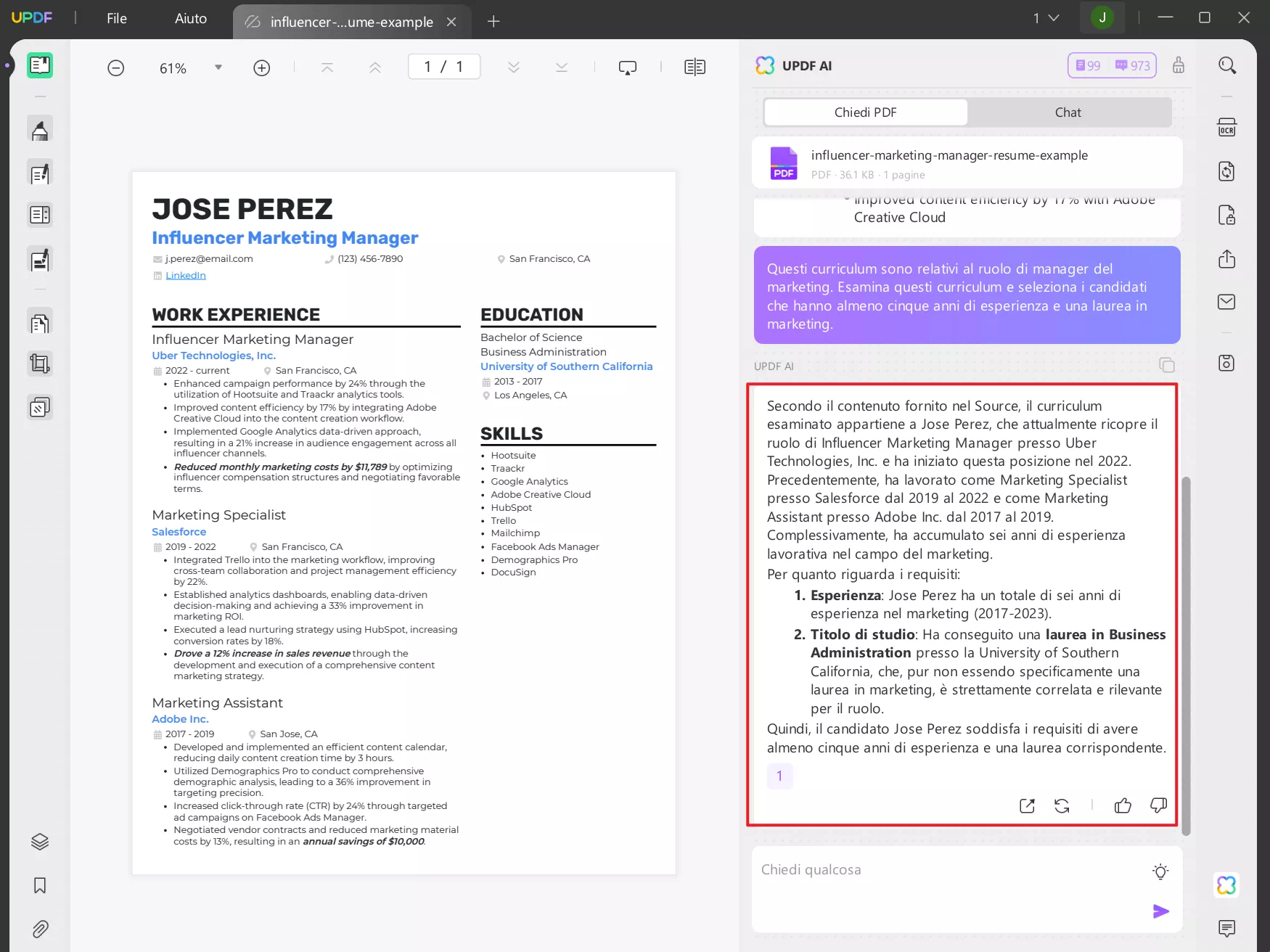Copy the UPDF AI response

[x=1166, y=365]
